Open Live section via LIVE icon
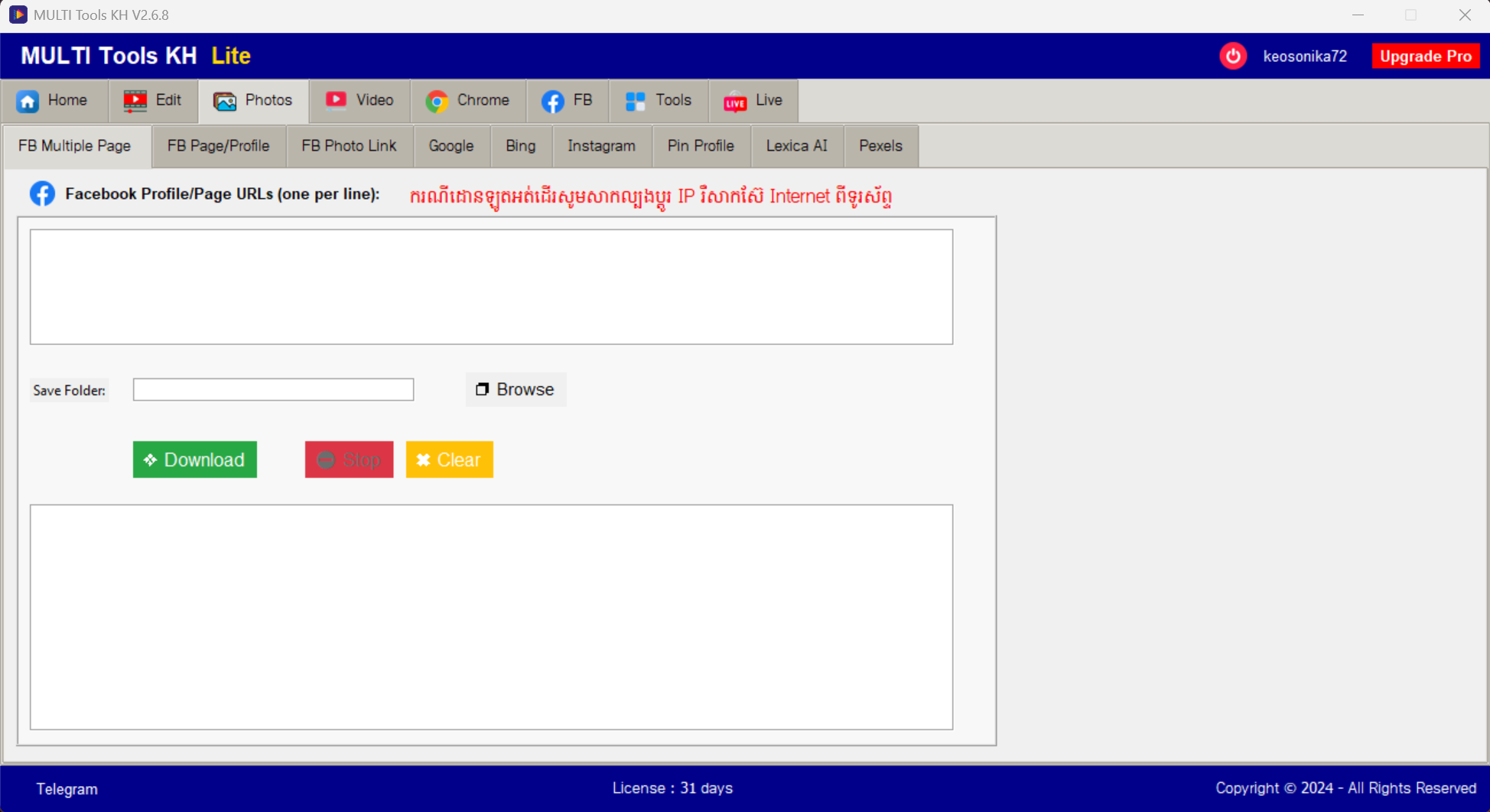Screen dimensions: 1490x812 pyautogui.click(x=734, y=100)
